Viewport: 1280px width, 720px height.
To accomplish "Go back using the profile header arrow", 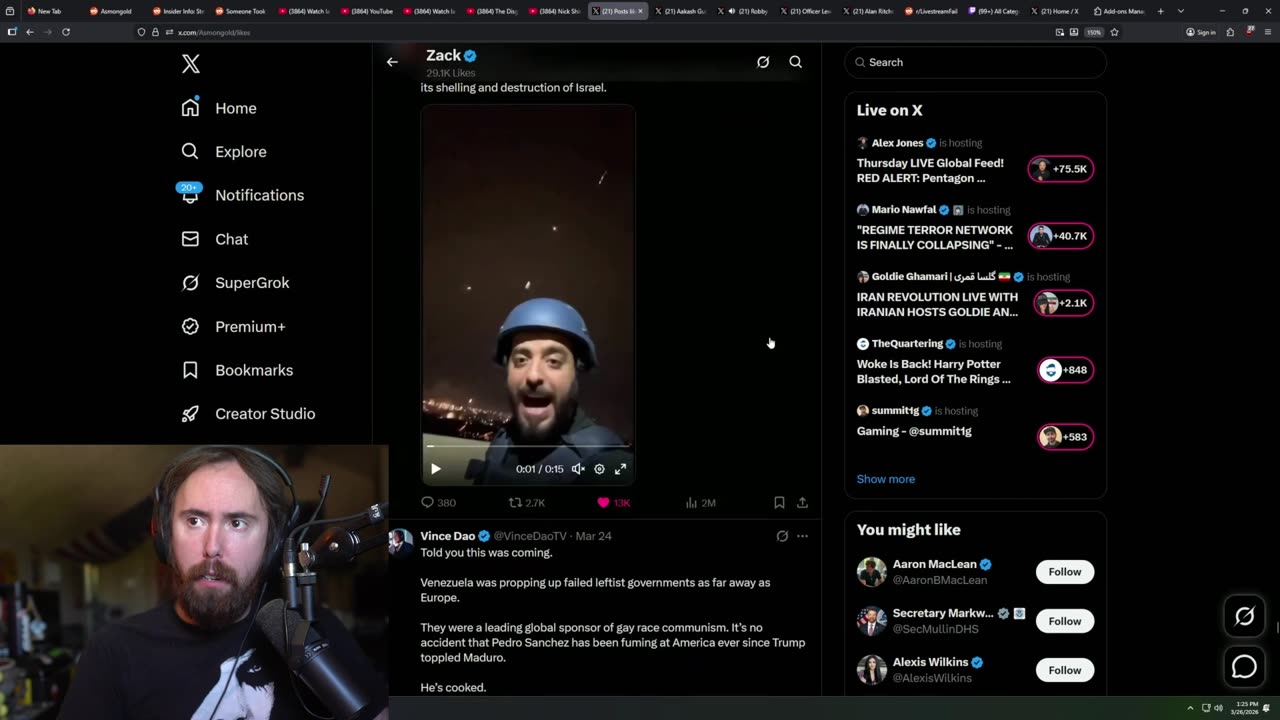I will pos(392,62).
